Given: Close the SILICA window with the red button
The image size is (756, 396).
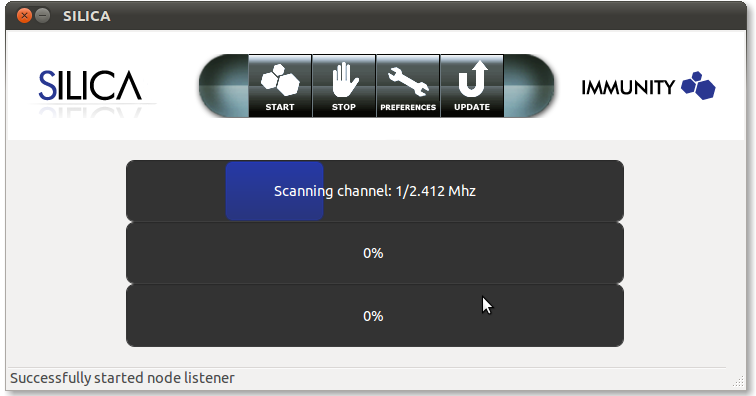Looking at the screenshot, I should pos(24,16).
